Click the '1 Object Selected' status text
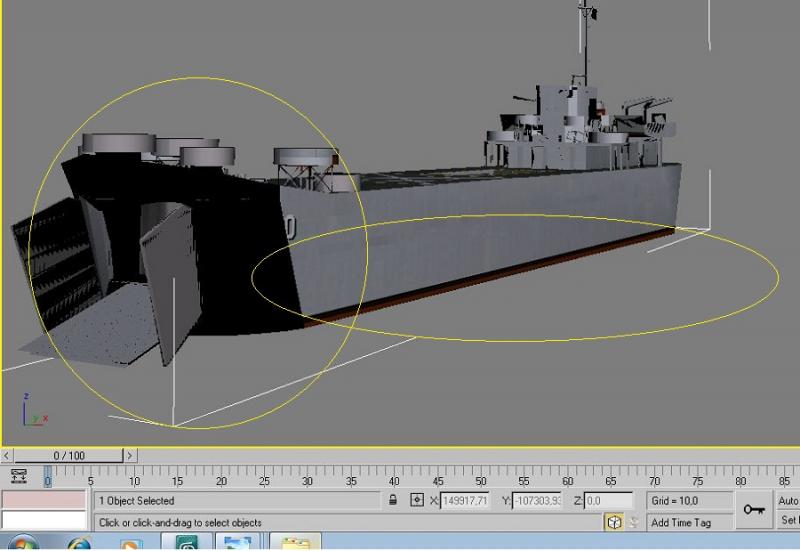 tap(137, 501)
